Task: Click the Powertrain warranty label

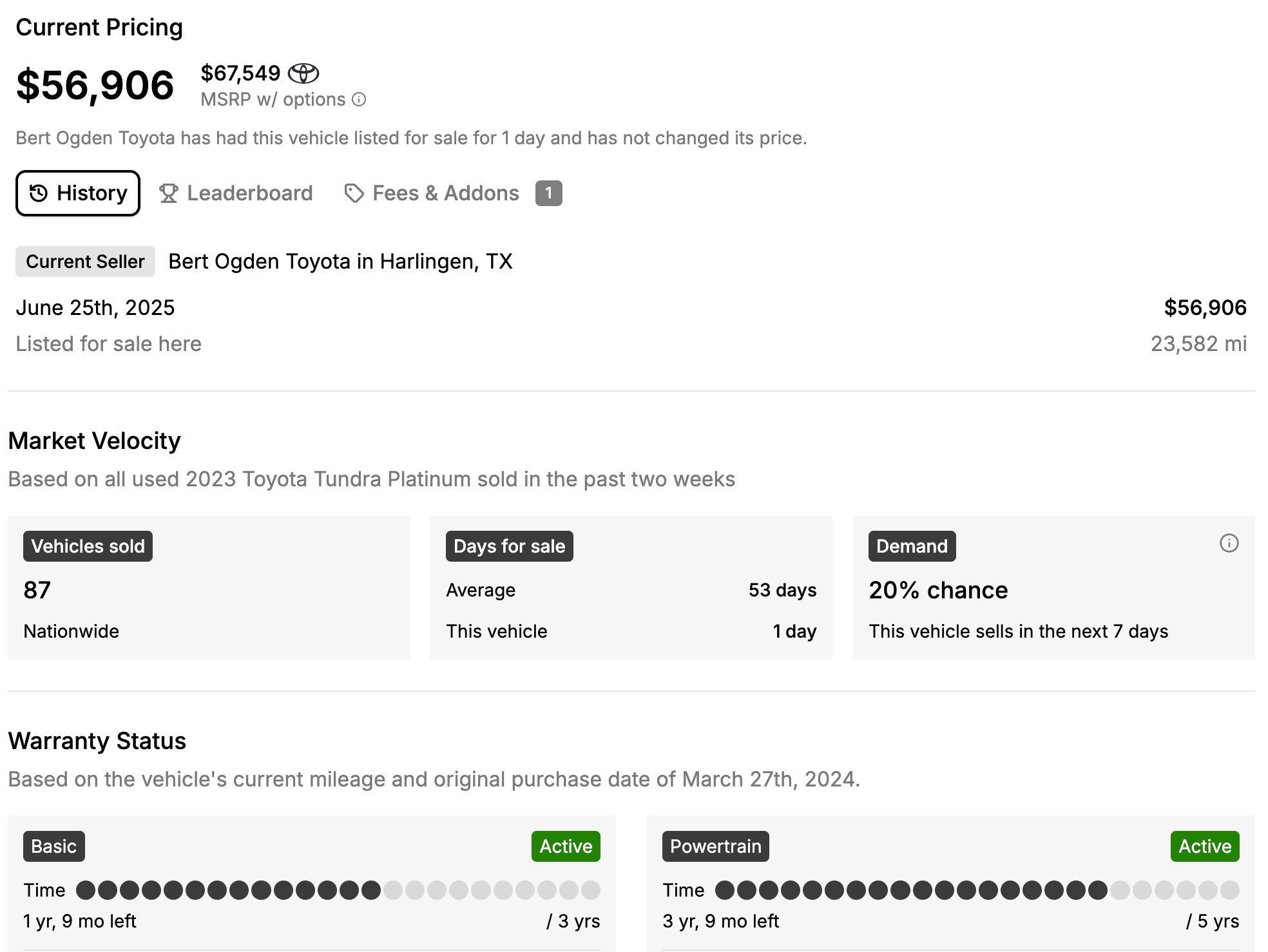Action: point(715,846)
